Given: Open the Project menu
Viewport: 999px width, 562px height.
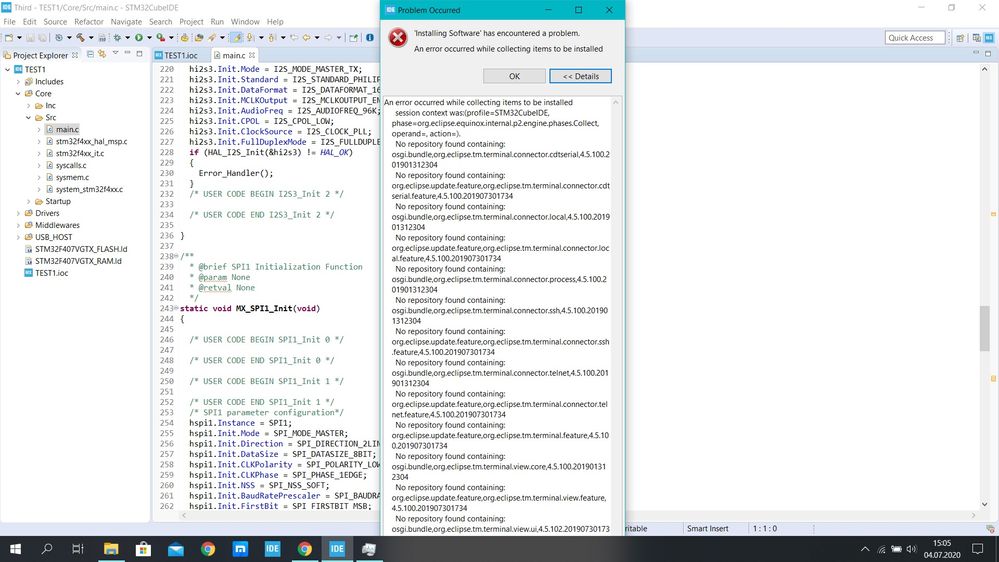Looking at the screenshot, I should [191, 22].
